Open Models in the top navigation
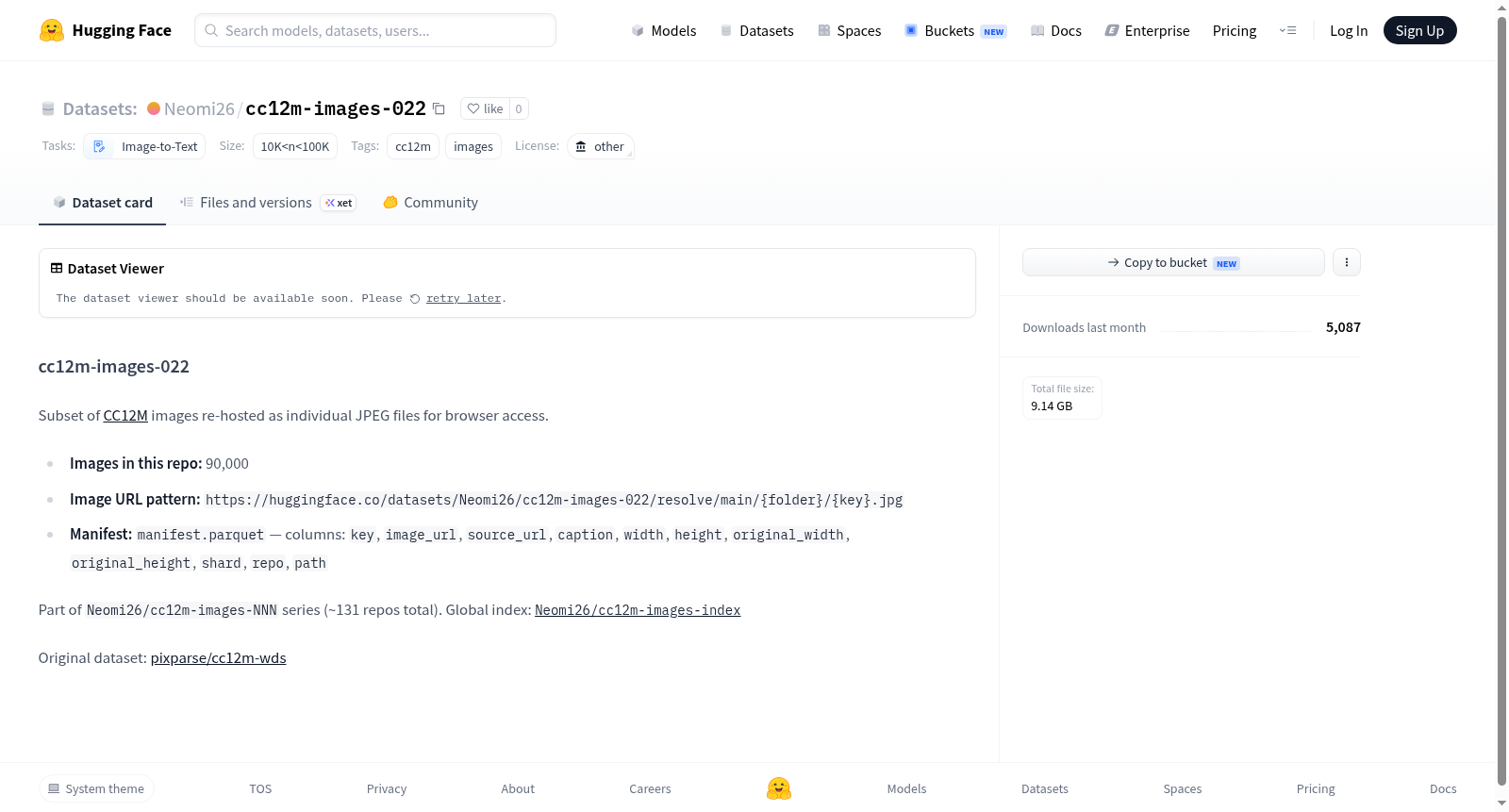 click(x=664, y=30)
